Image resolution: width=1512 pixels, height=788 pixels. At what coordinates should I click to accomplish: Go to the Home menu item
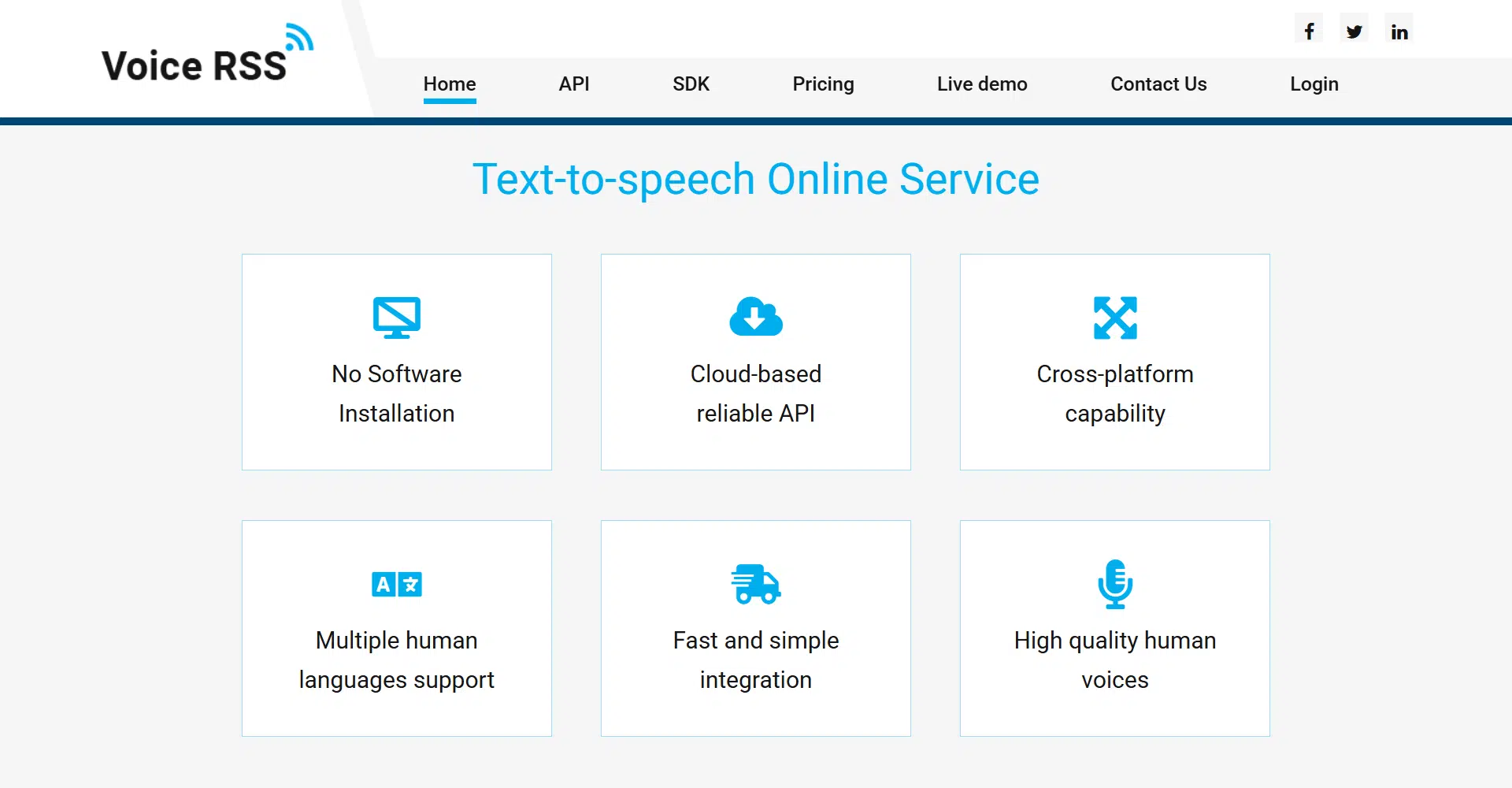pos(450,84)
